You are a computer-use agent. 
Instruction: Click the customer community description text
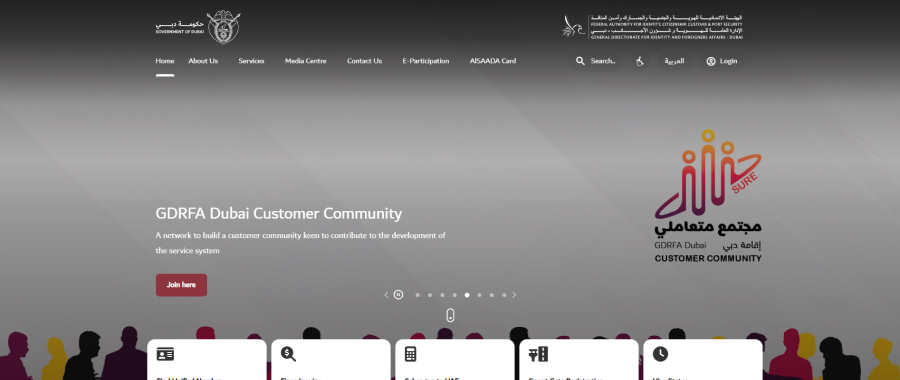coord(300,243)
